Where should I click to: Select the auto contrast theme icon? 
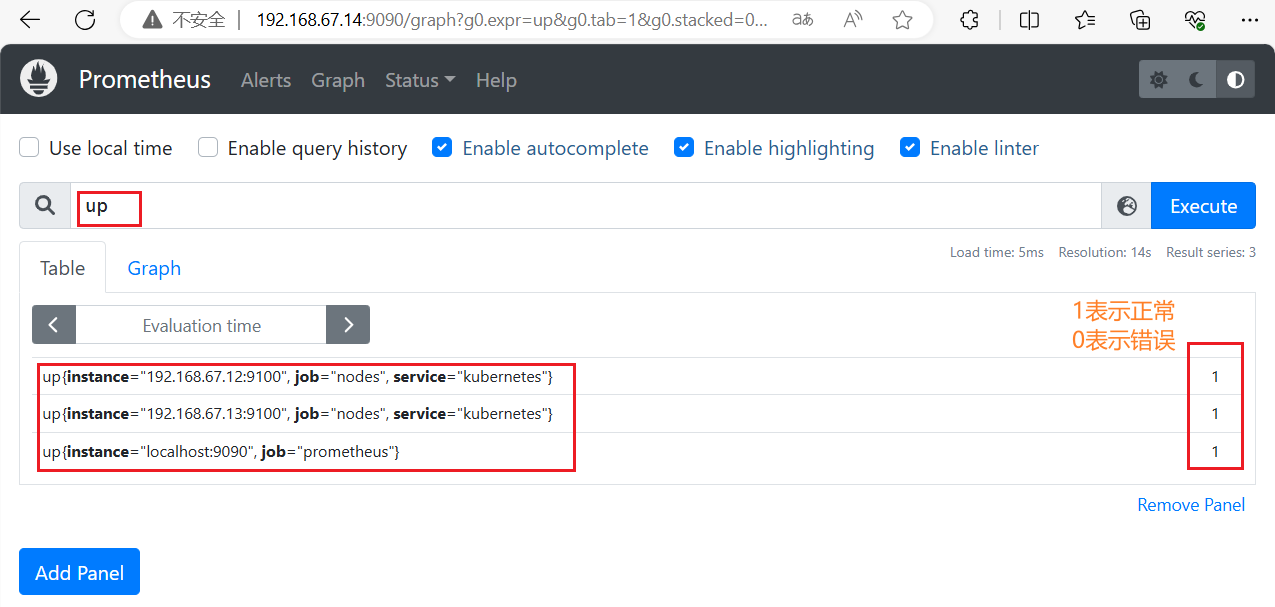1236,80
